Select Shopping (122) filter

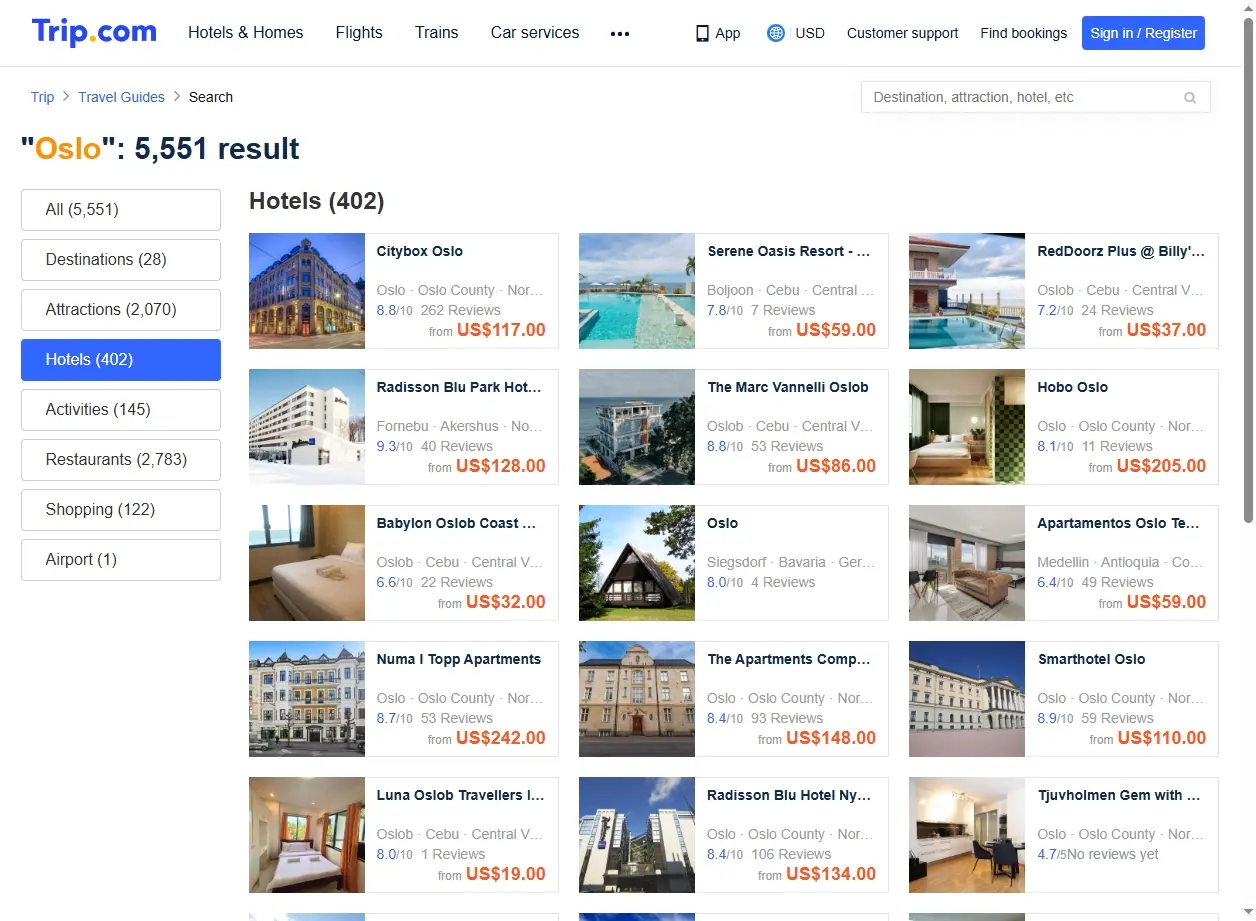121,510
